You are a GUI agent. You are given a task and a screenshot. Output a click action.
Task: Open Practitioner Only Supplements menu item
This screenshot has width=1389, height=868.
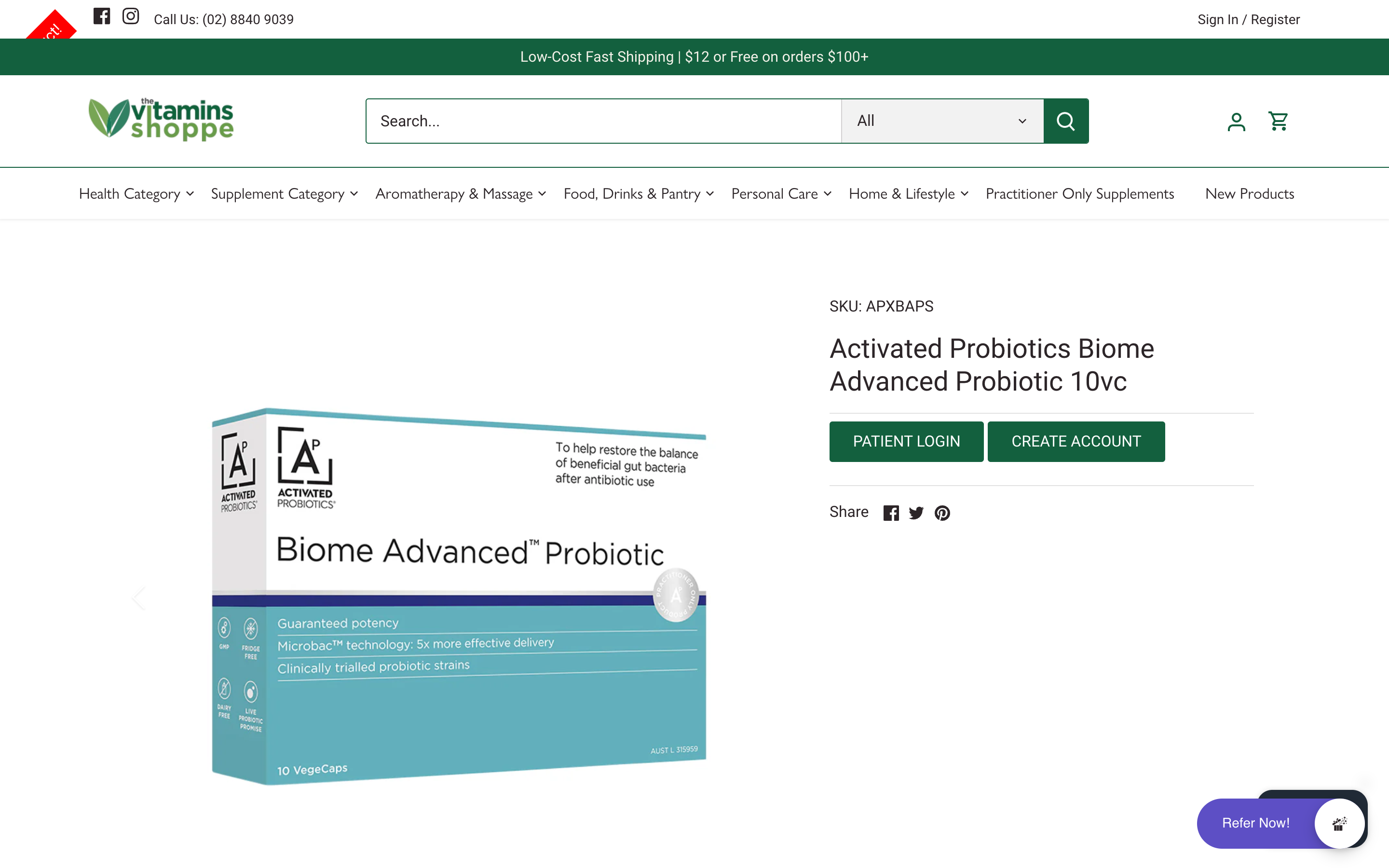(x=1080, y=194)
